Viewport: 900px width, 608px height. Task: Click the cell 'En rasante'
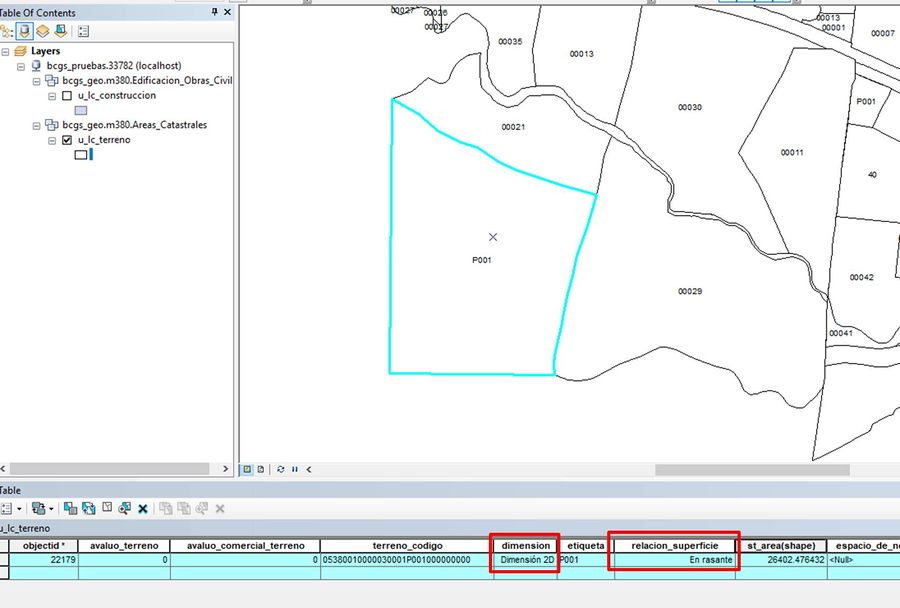click(674, 559)
